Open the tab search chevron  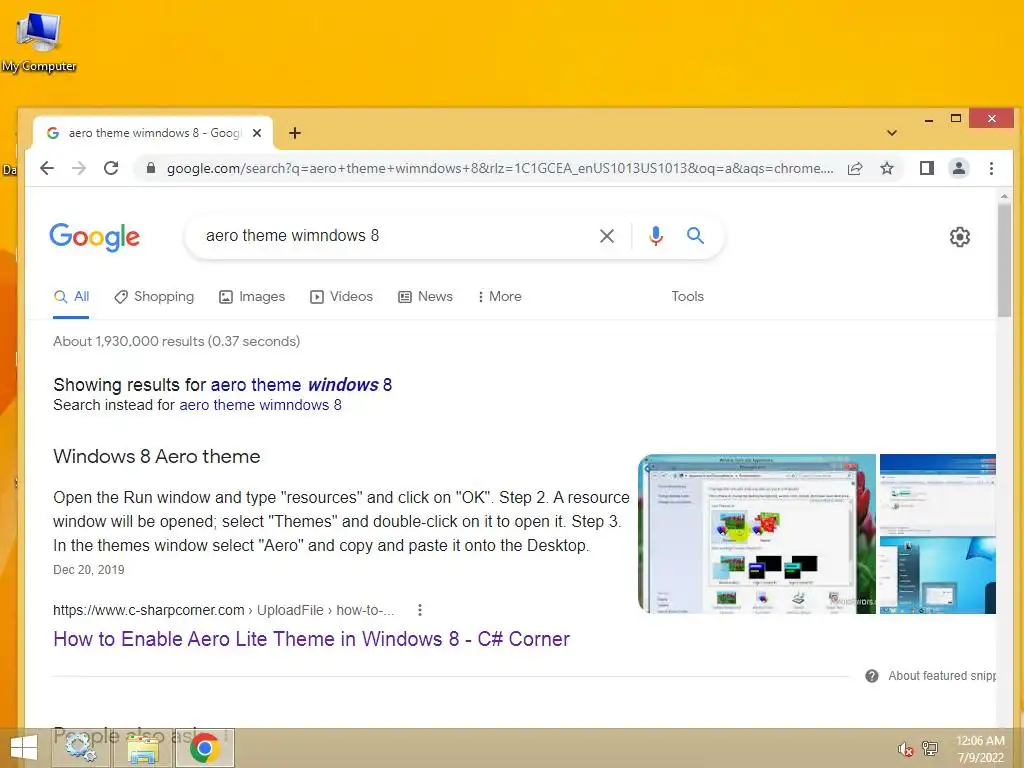coord(892,133)
